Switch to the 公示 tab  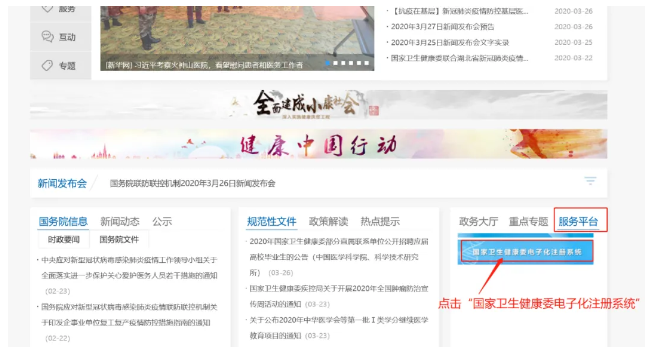click(x=162, y=221)
